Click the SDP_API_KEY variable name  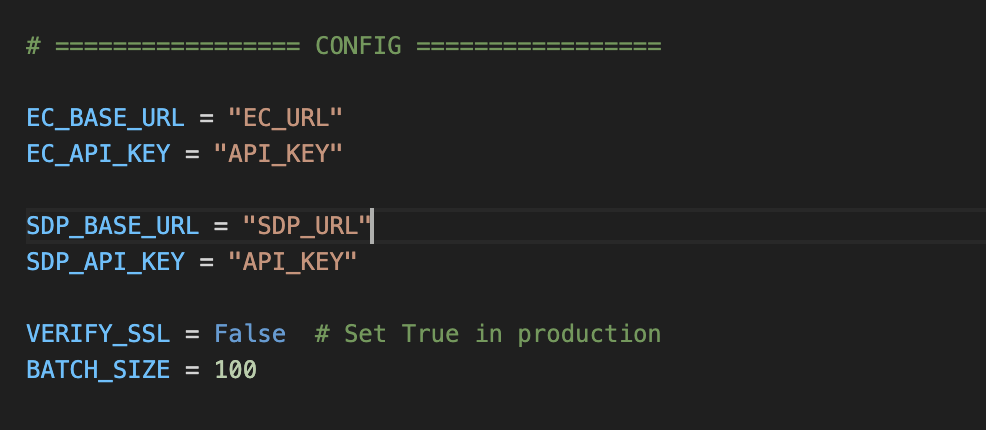pos(105,262)
